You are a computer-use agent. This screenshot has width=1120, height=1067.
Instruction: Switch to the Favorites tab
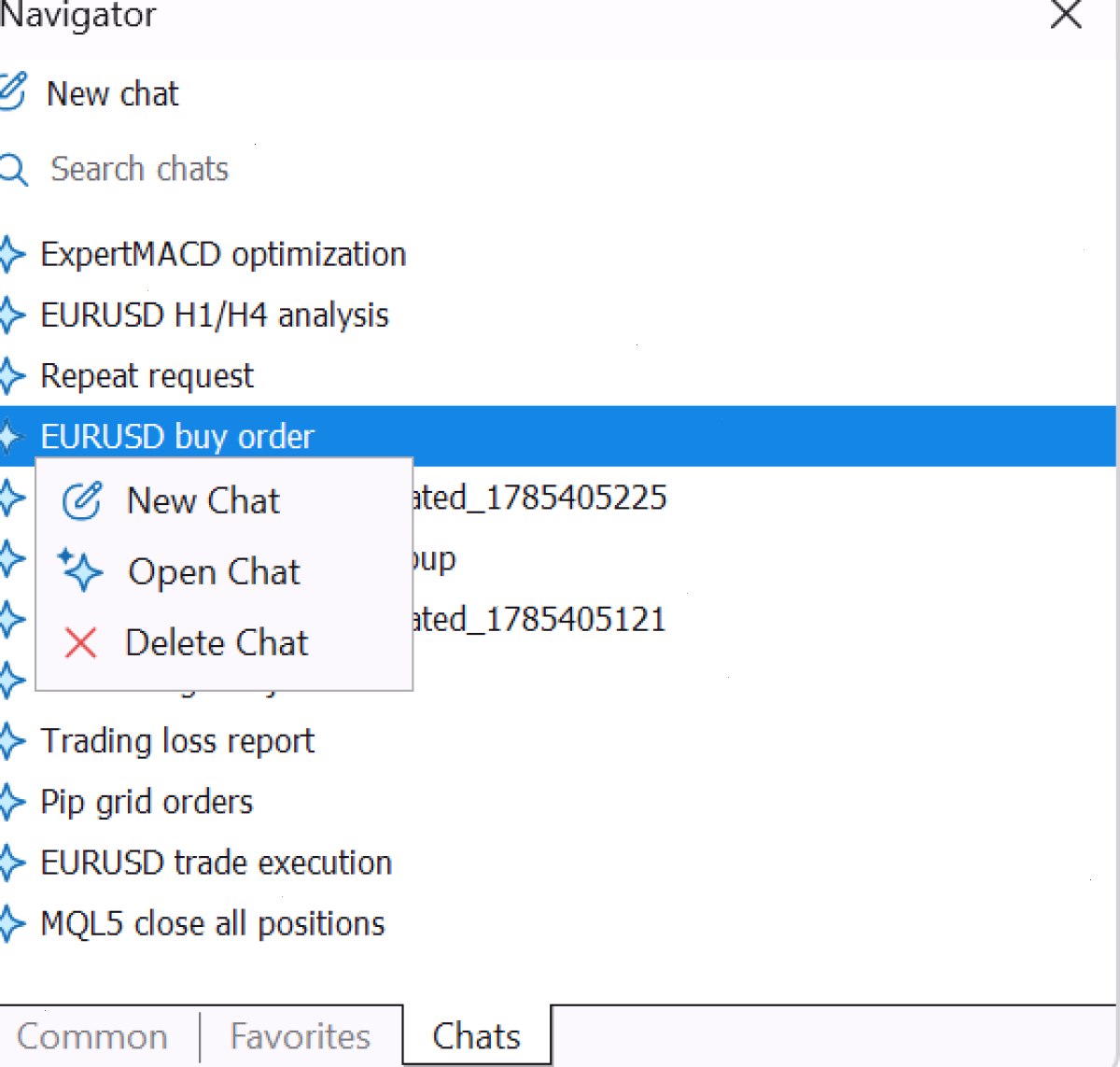[301, 1036]
